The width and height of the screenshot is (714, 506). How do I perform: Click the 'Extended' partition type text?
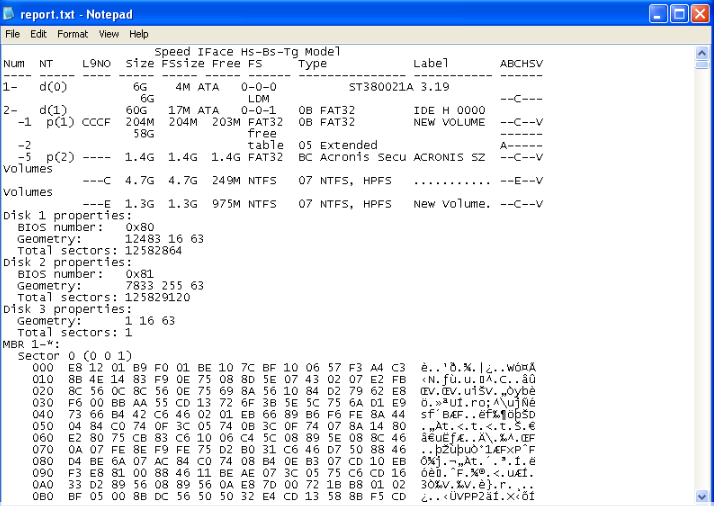(x=346, y=145)
